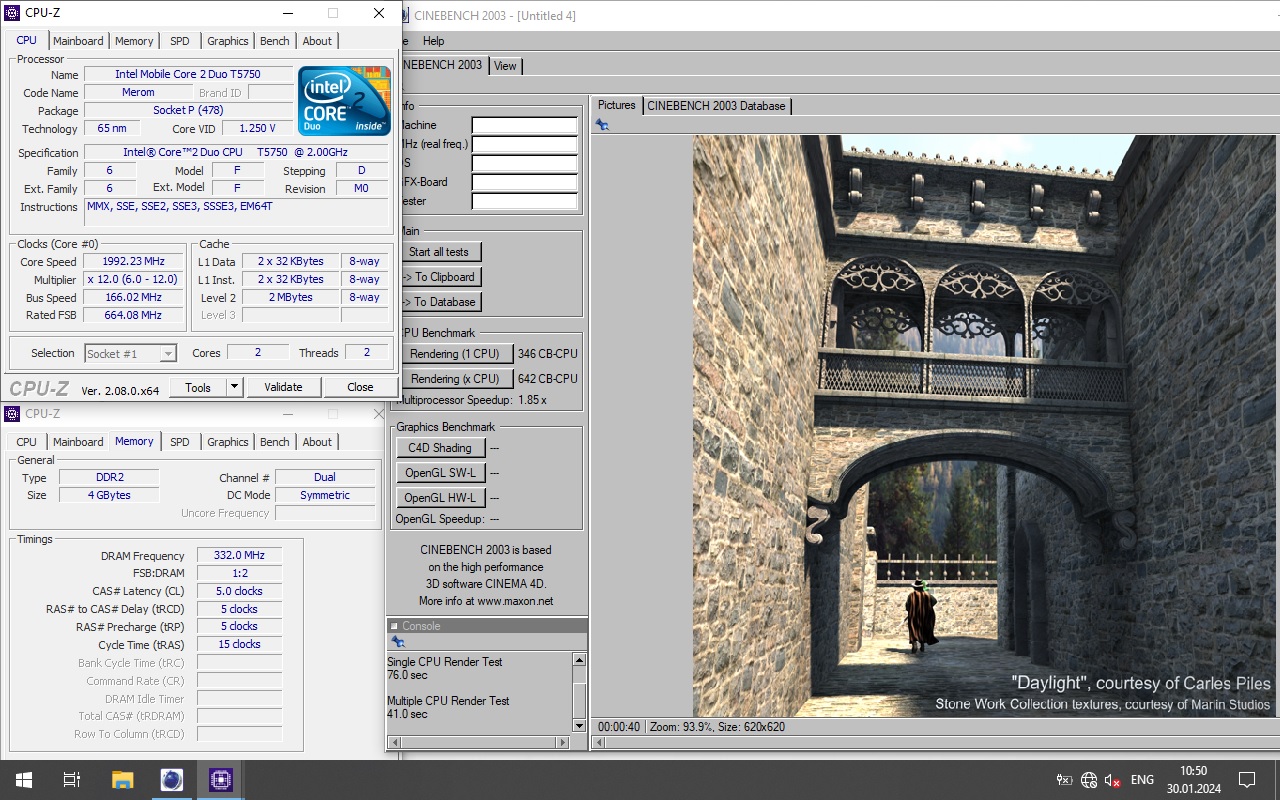Click the network globe icon in the system tray
The image size is (1280, 800).
coord(1089,780)
